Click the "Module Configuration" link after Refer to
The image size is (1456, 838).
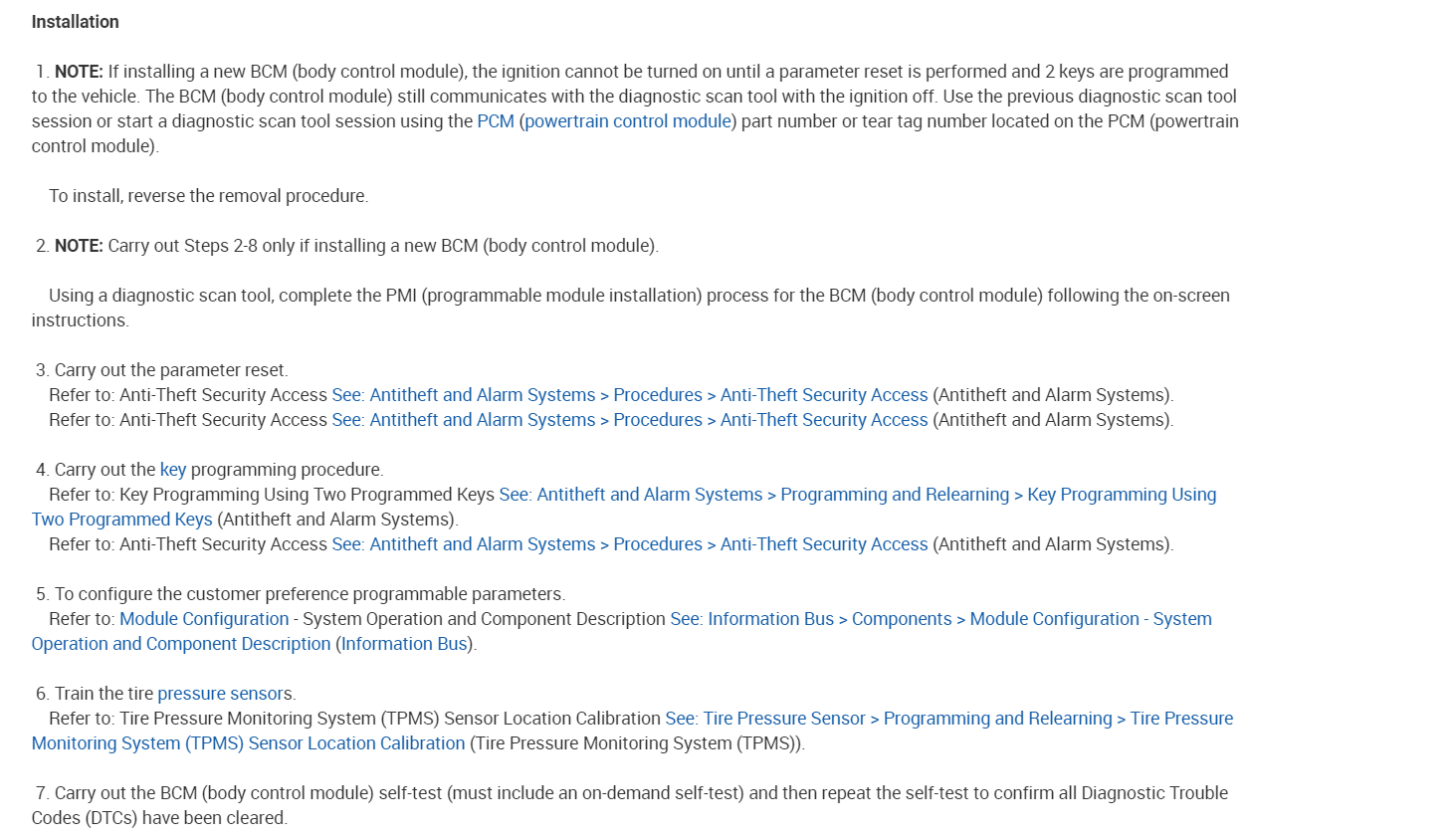[x=204, y=619]
